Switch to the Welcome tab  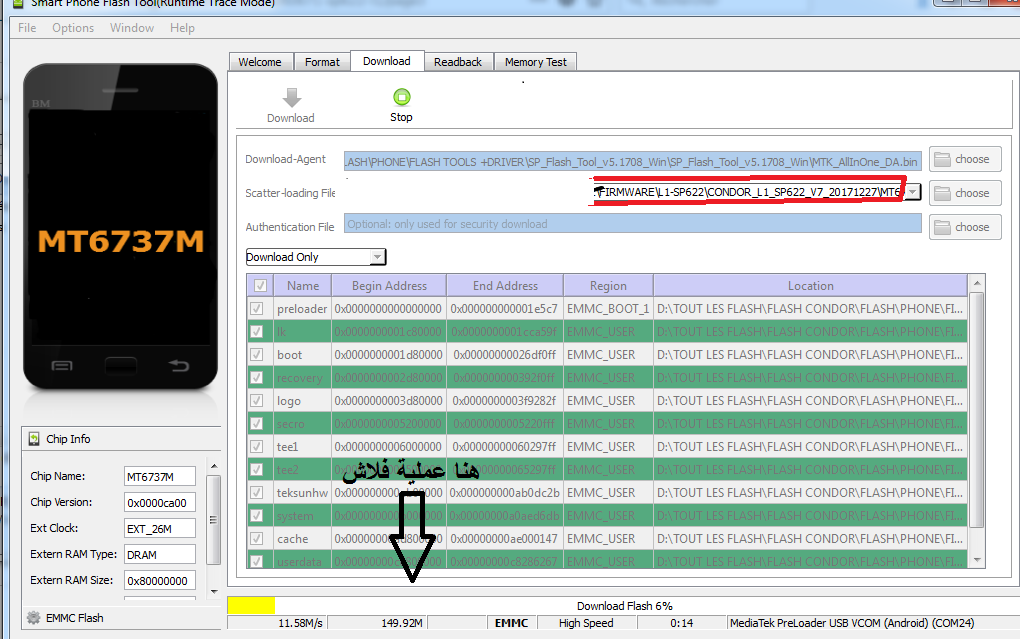(260, 62)
